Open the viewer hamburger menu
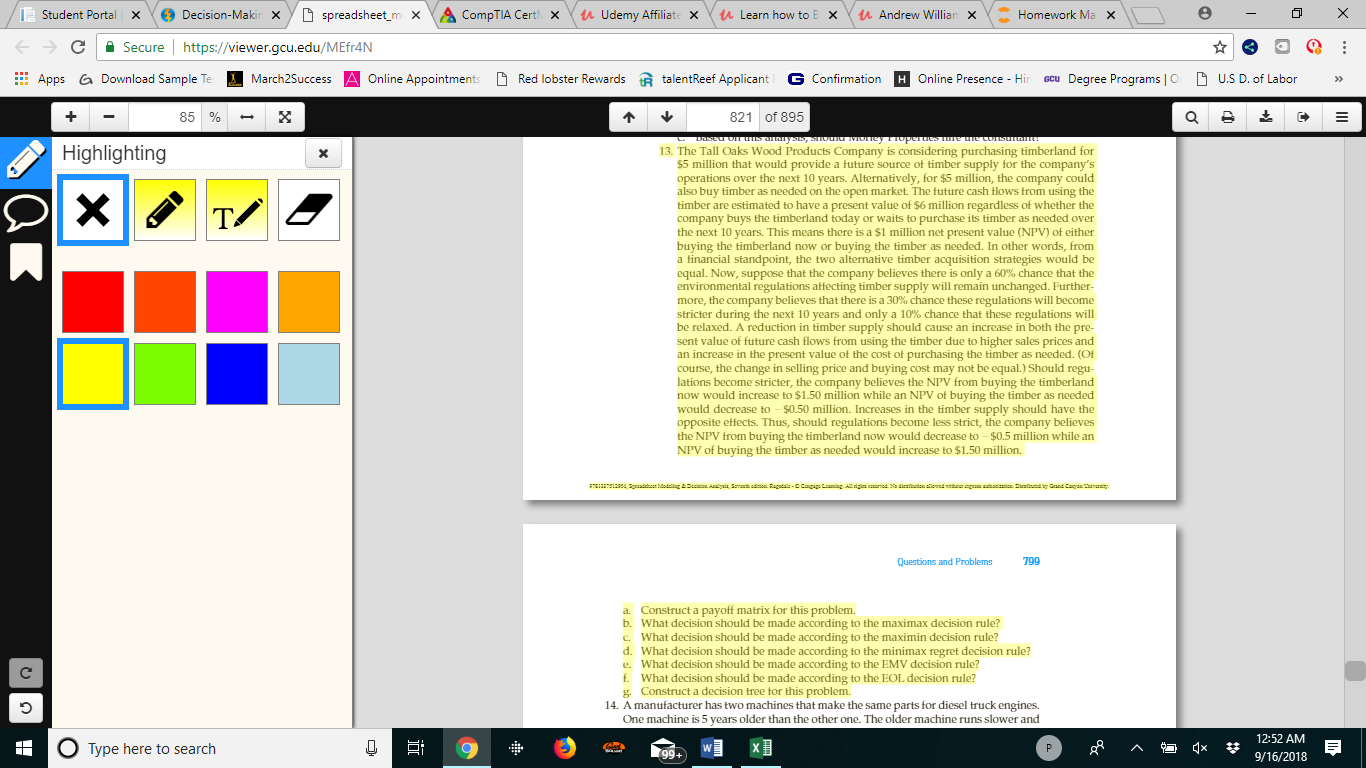 coord(1341,117)
